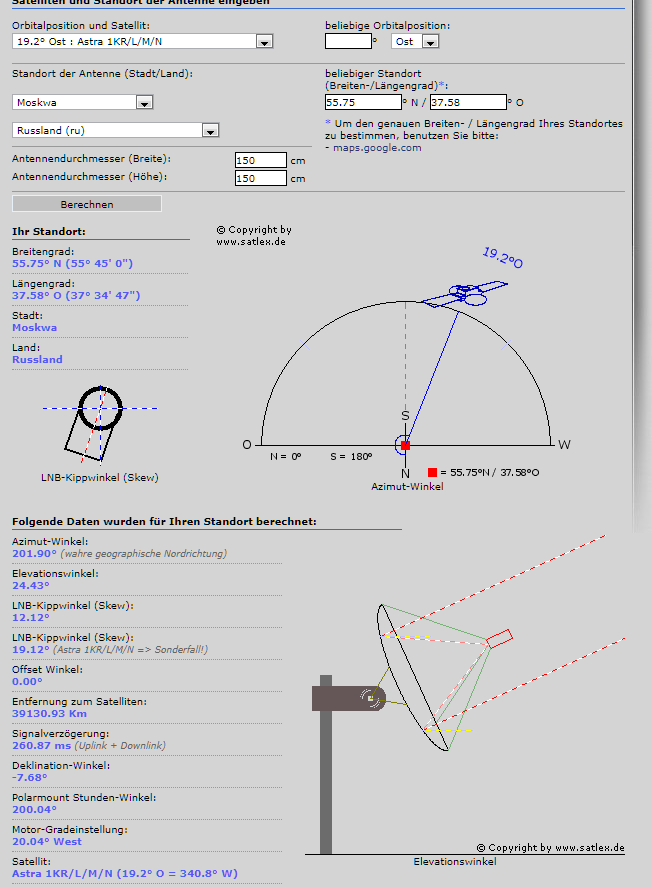Open the maps.google.com link

pyautogui.click(x=377, y=148)
